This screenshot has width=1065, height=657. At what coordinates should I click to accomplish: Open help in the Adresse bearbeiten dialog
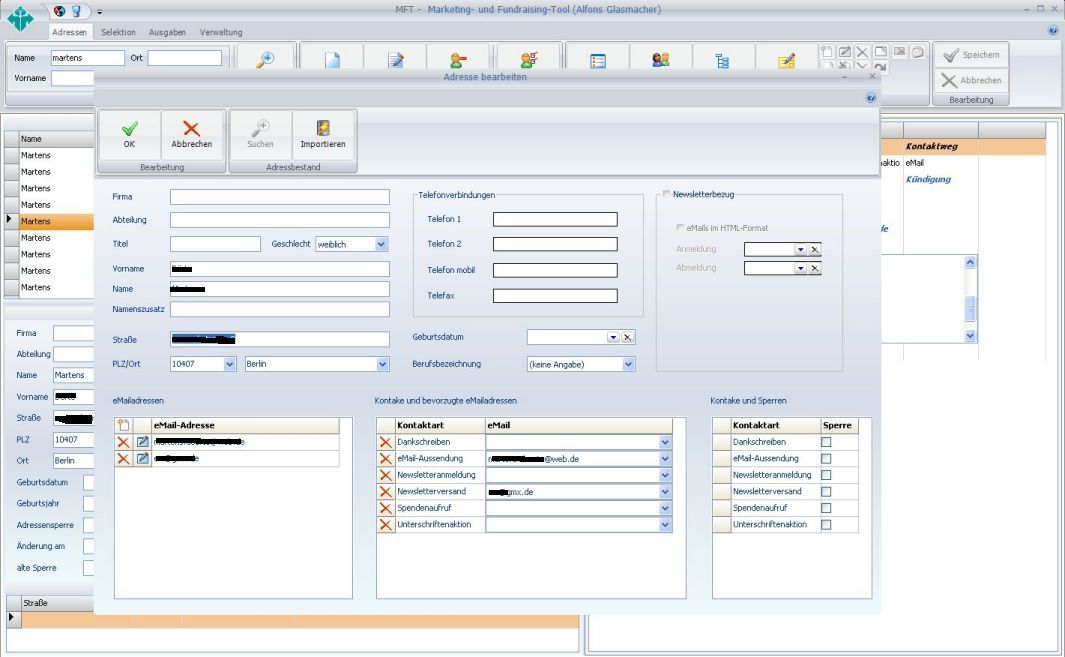[871, 98]
